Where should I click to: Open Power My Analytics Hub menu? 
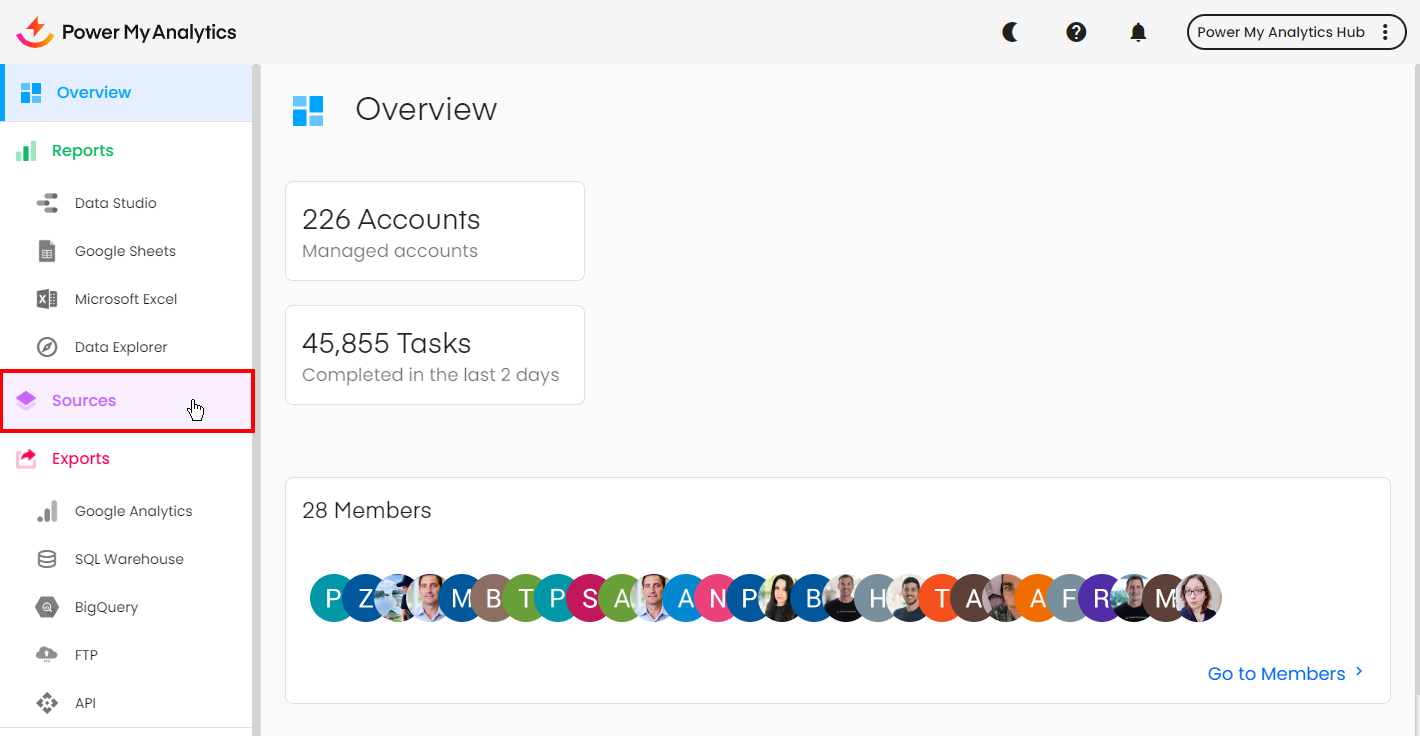(1295, 32)
